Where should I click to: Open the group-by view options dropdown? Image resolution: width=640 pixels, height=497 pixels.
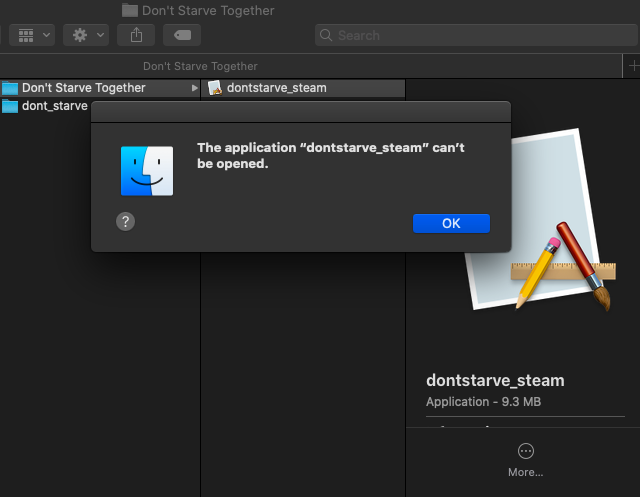pos(32,35)
